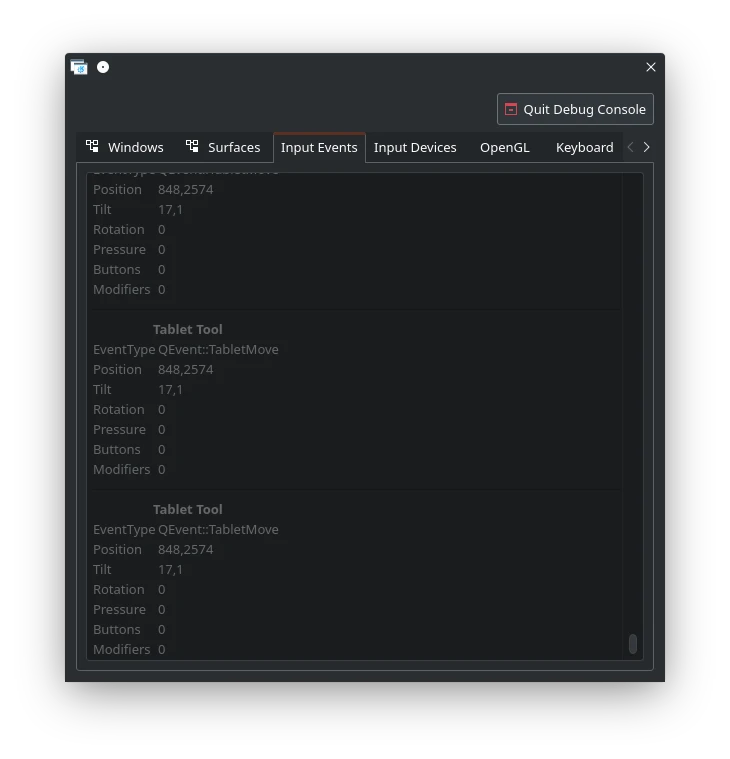Show more tabs with right chevron arrow
This screenshot has height=759, width=730.
coord(646,147)
